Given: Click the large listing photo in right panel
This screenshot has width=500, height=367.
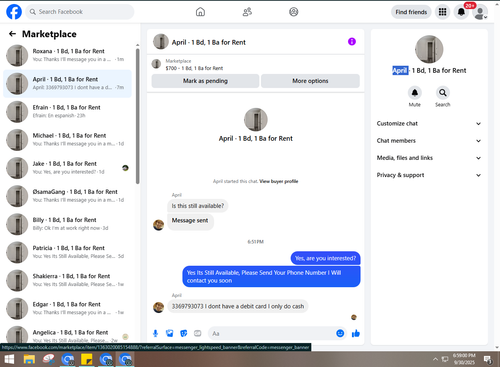Looking at the screenshot, I should (429, 49).
